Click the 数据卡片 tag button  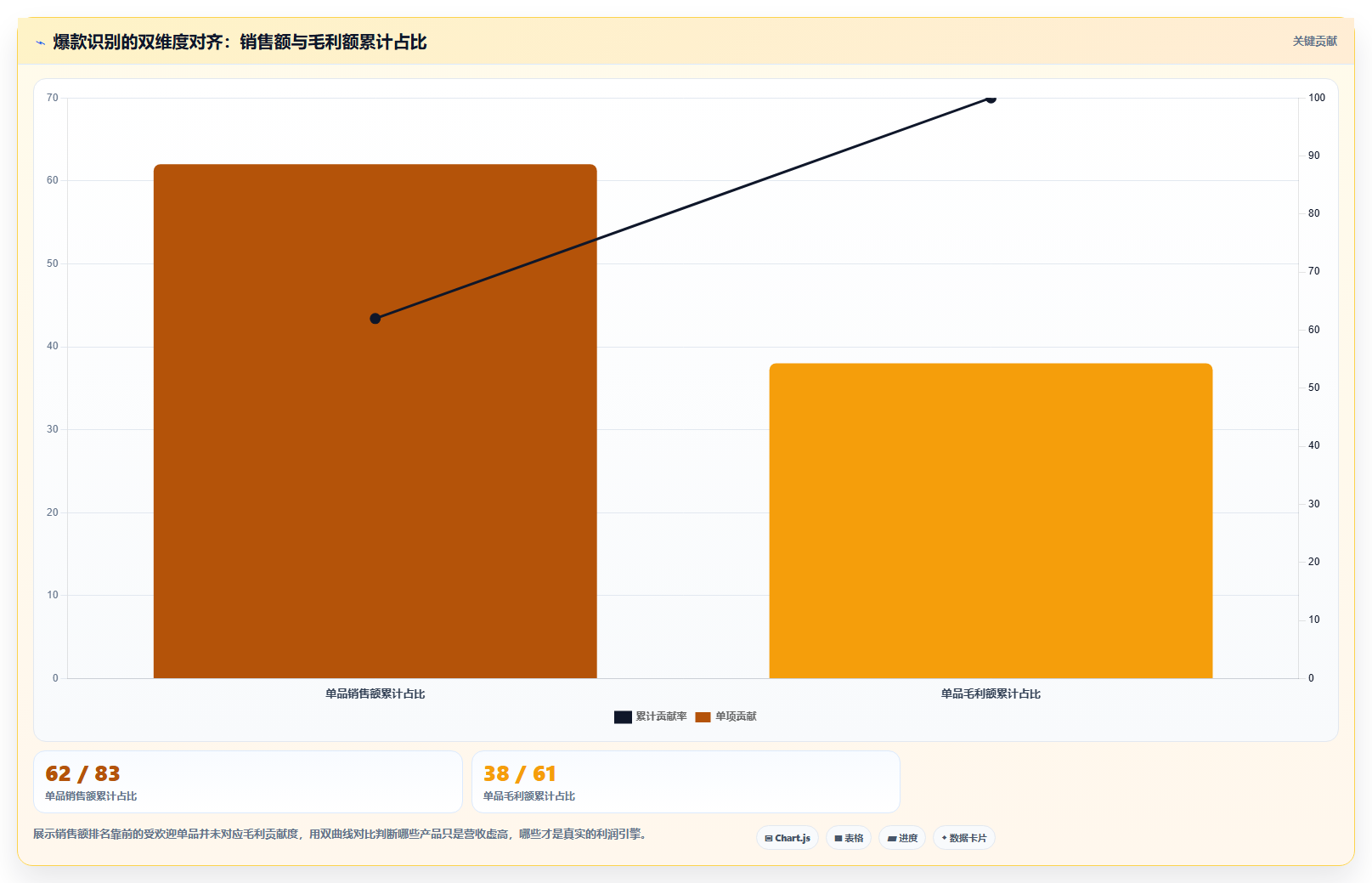964,838
